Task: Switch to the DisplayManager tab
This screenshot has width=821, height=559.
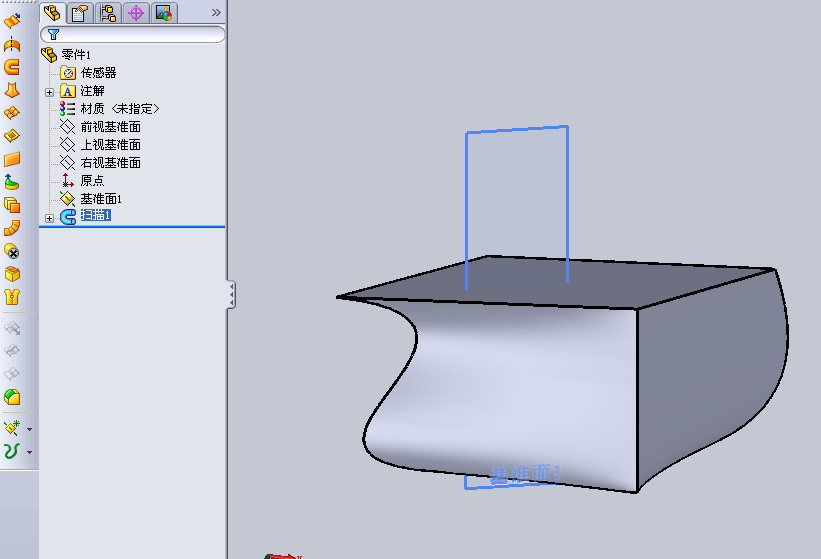Action: 164,13
